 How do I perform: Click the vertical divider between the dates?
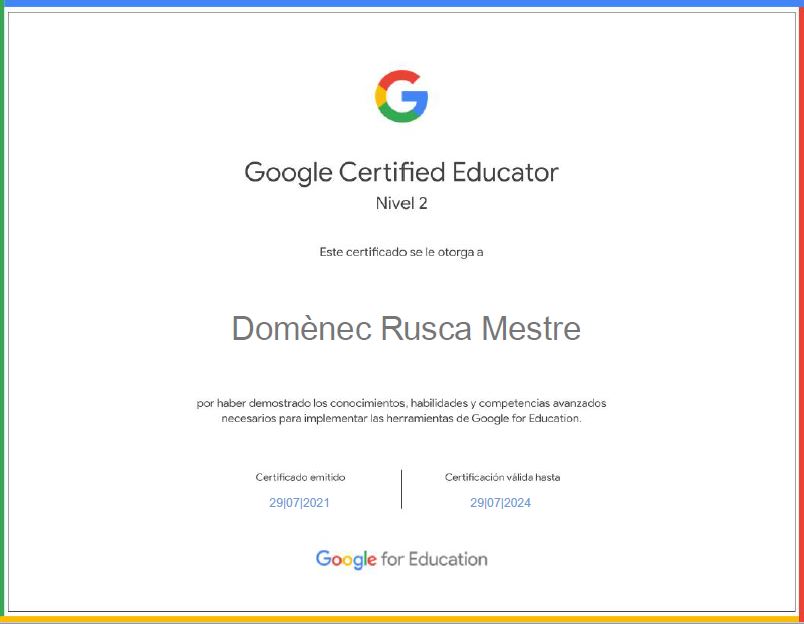coord(401,490)
